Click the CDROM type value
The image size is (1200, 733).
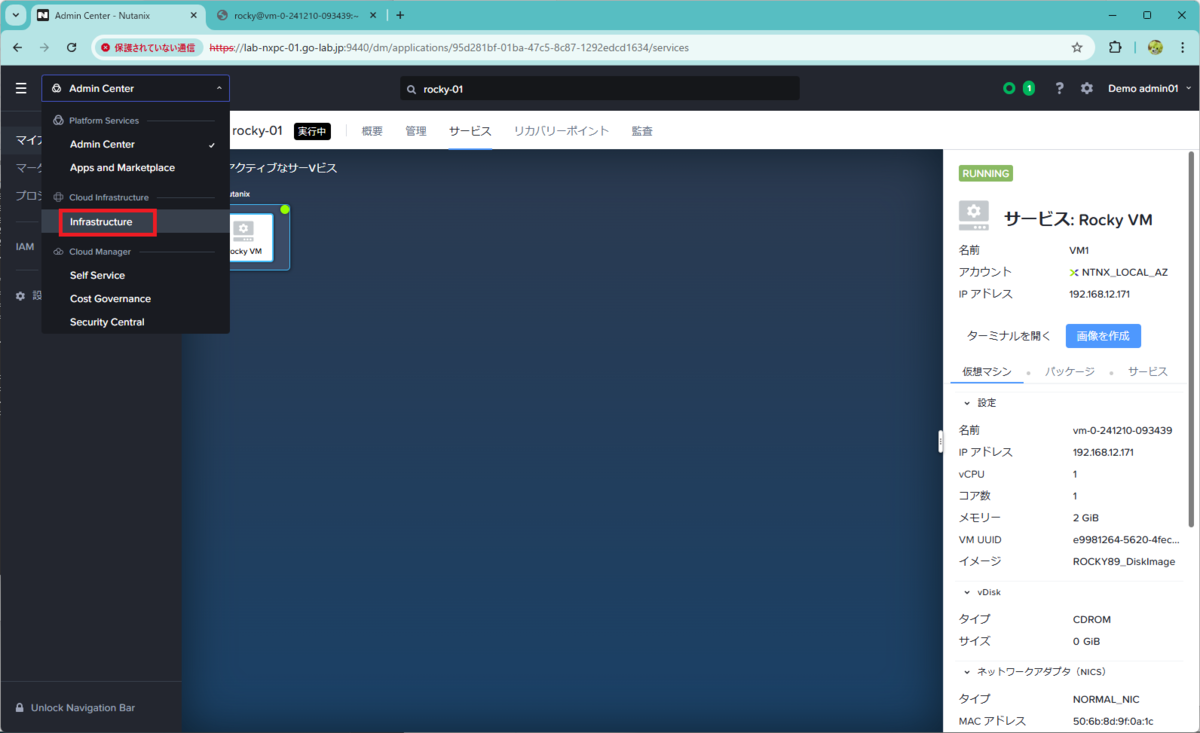tap(1091, 619)
